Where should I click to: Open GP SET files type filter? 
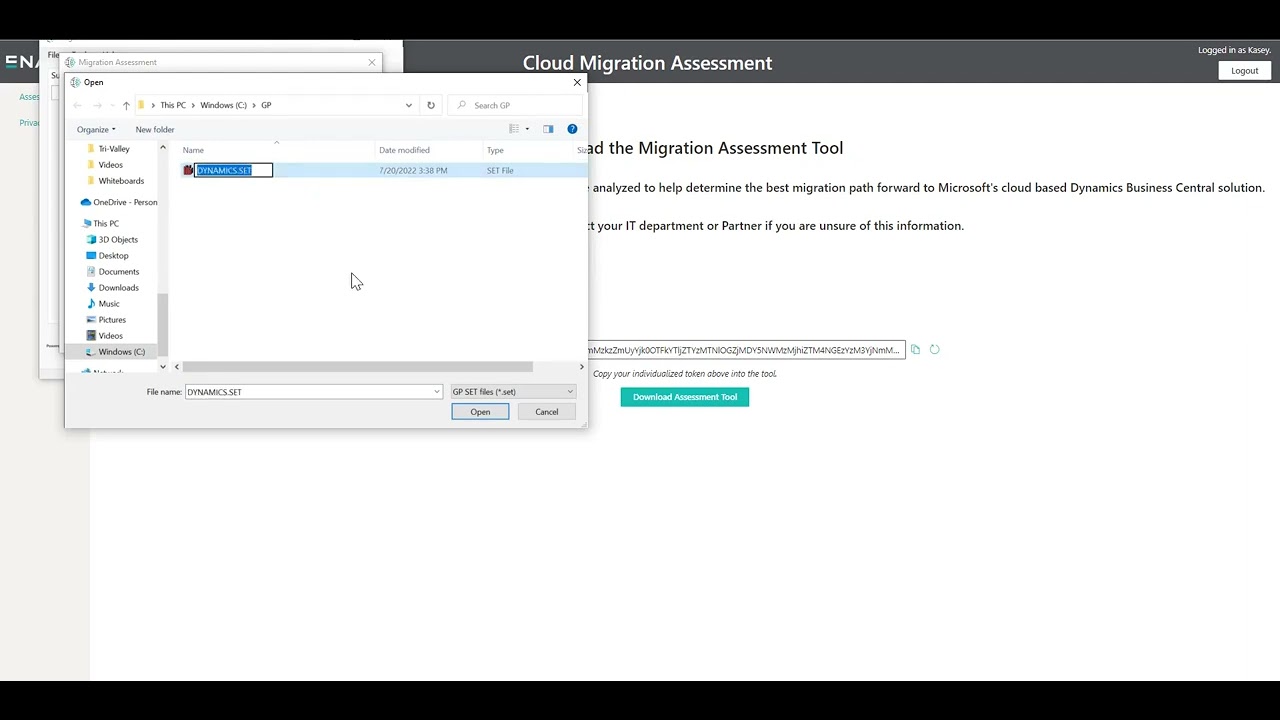[x=512, y=392]
